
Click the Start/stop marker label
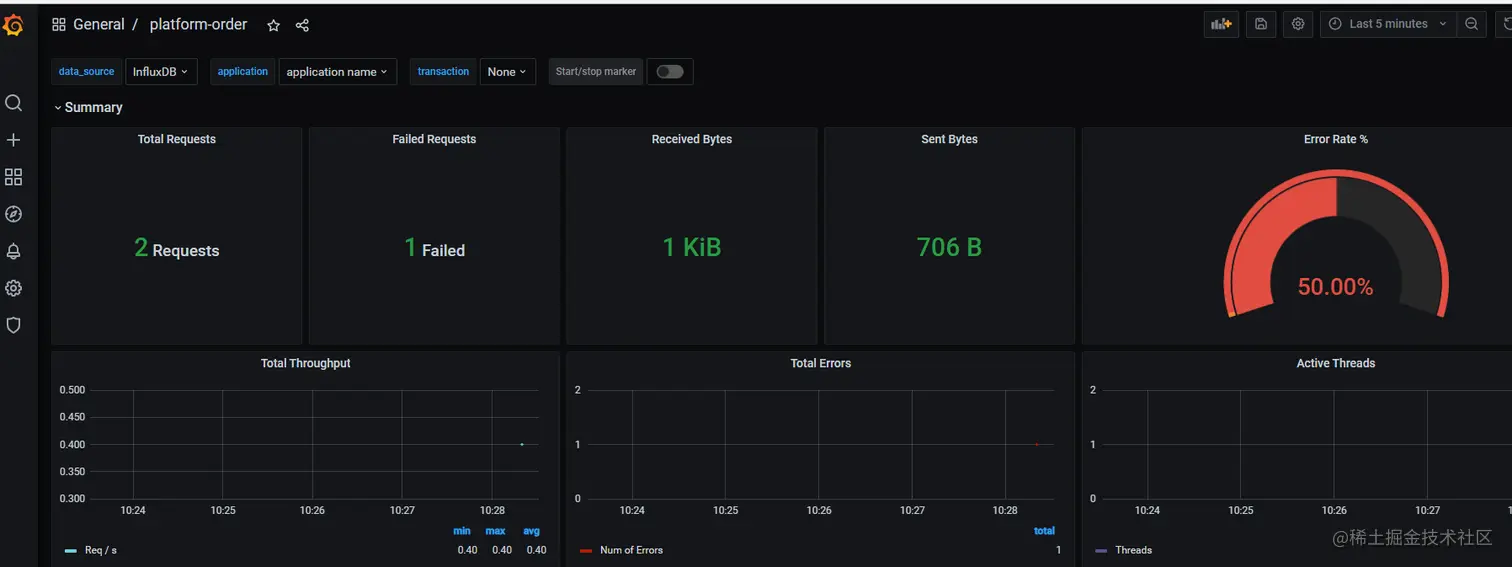(x=596, y=71)
